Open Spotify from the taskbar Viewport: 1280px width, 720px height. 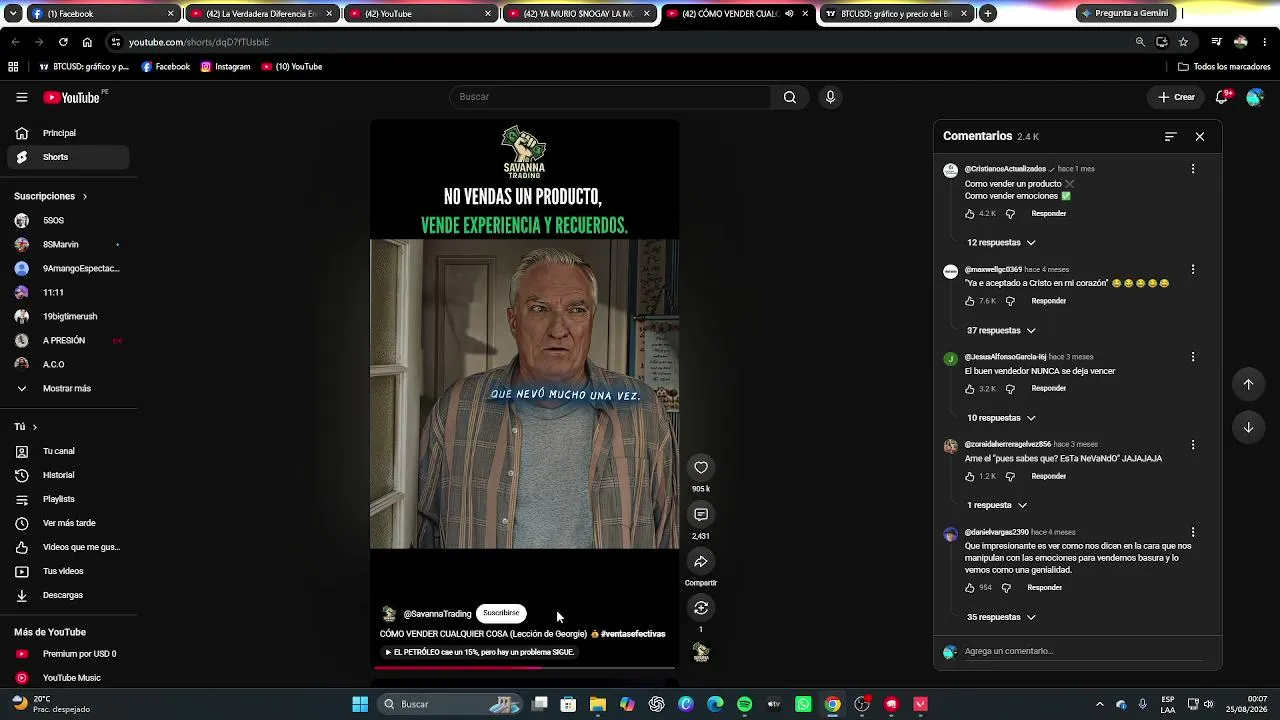745,704
